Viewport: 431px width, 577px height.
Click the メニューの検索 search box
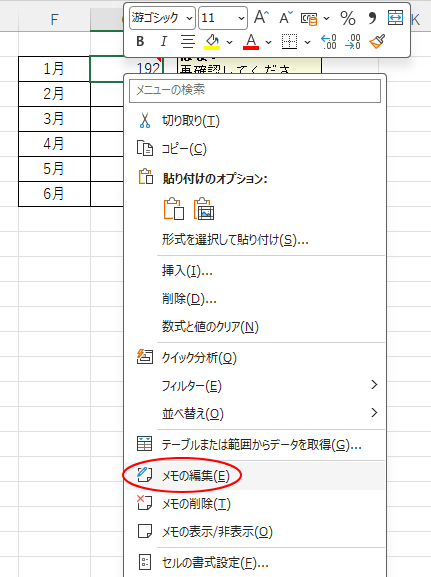(255, 90)
